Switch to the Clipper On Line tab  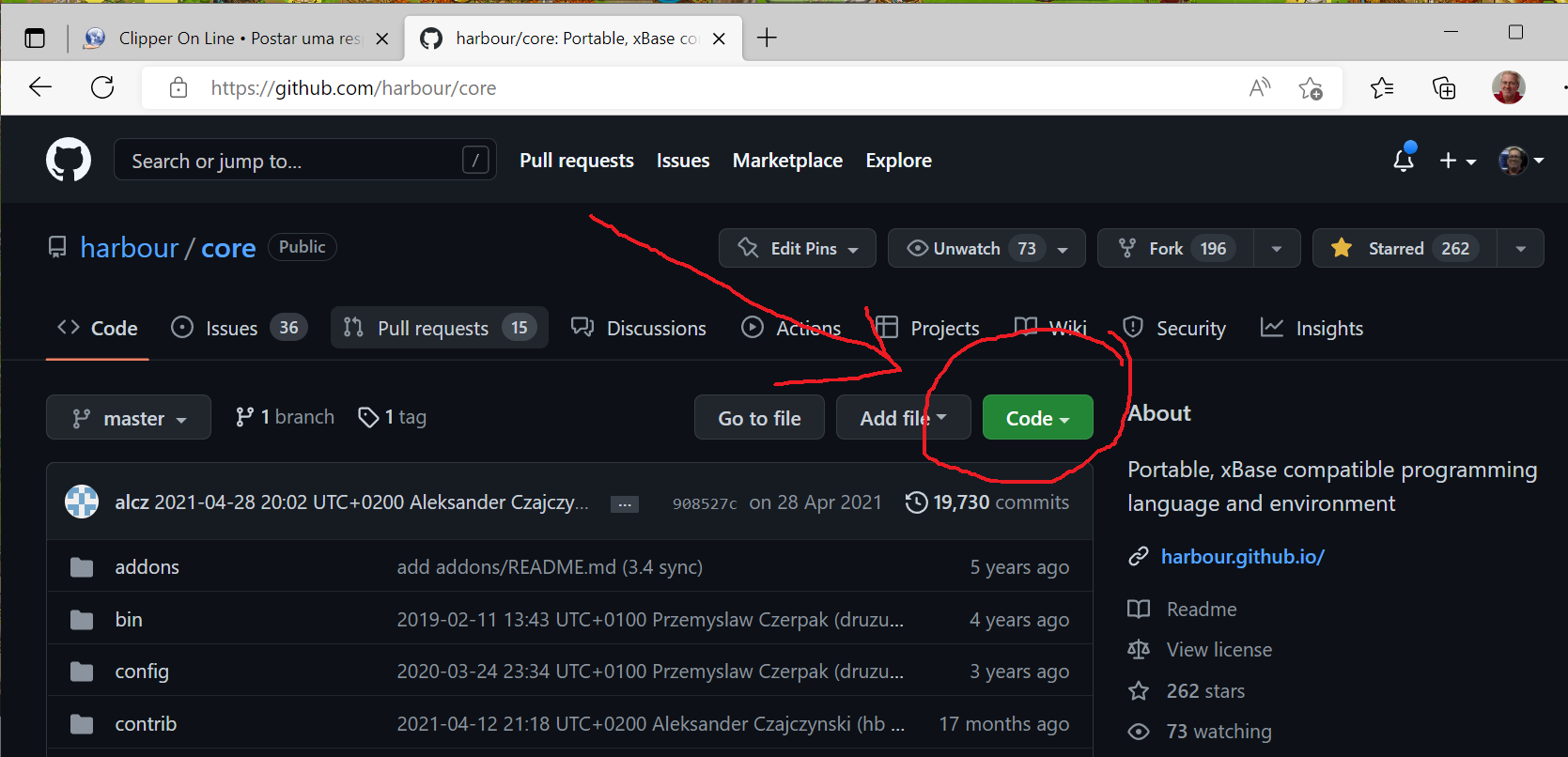coord(235,39)
